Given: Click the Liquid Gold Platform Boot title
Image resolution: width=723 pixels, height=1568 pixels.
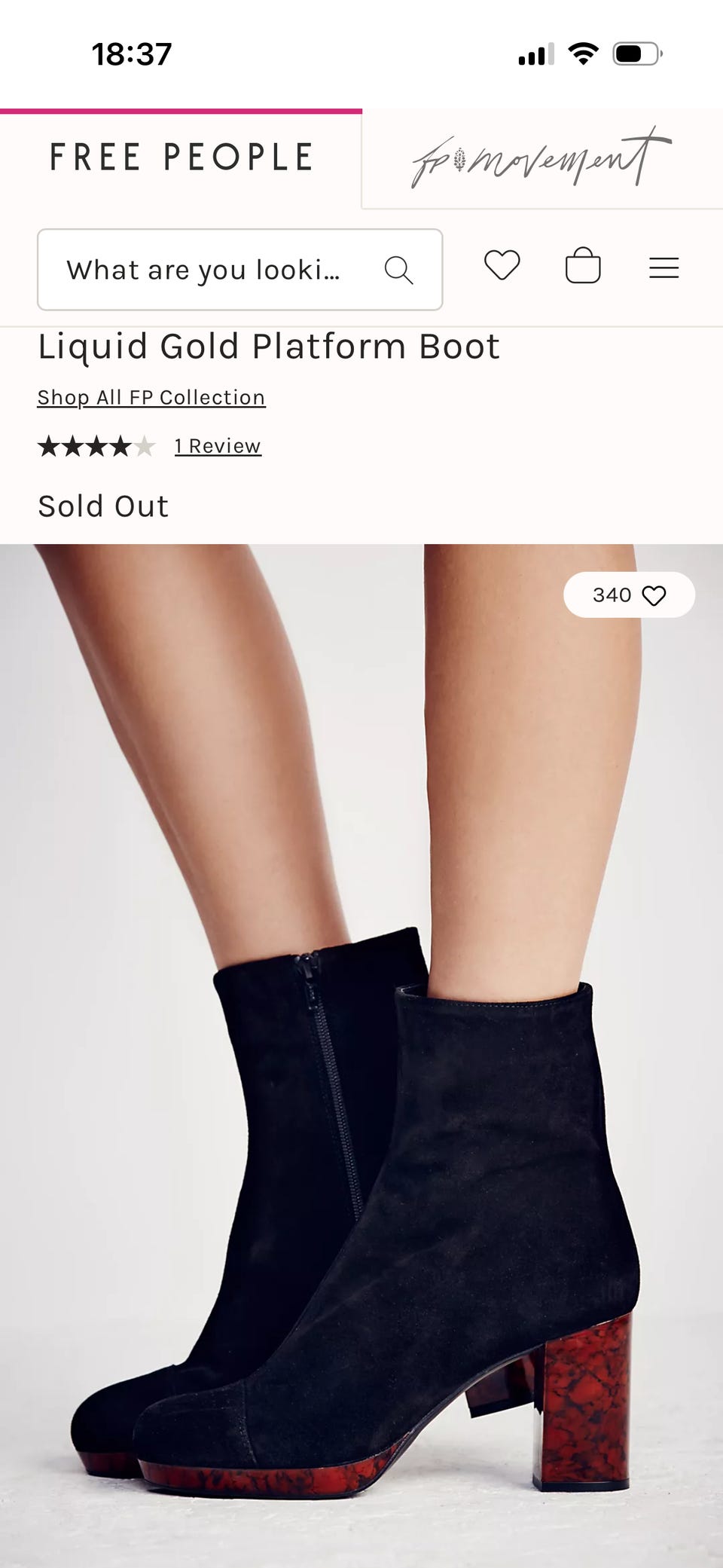Looking at the screenshot, I should (x=269, y=347).
